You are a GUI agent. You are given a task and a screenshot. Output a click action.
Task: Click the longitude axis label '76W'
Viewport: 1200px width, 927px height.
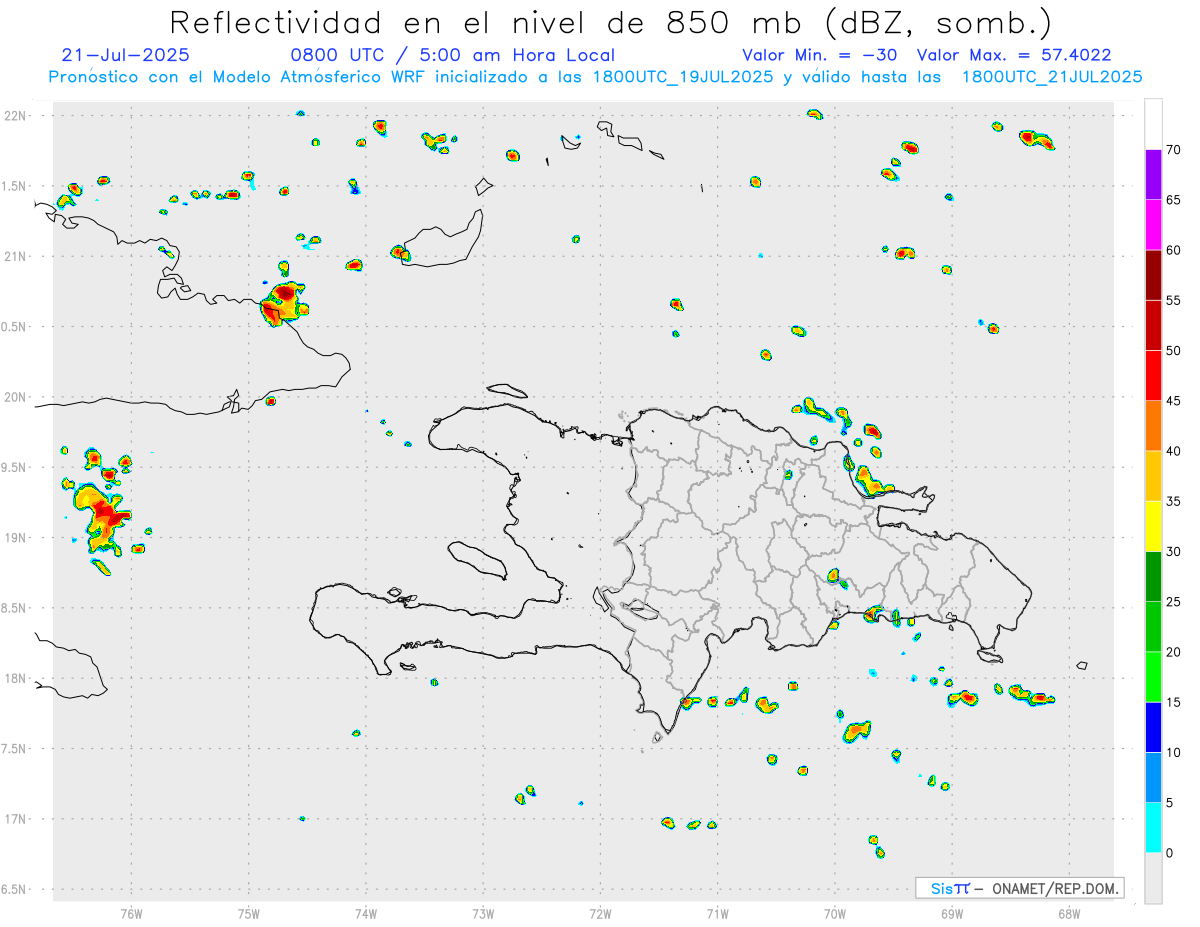[131, 912]
